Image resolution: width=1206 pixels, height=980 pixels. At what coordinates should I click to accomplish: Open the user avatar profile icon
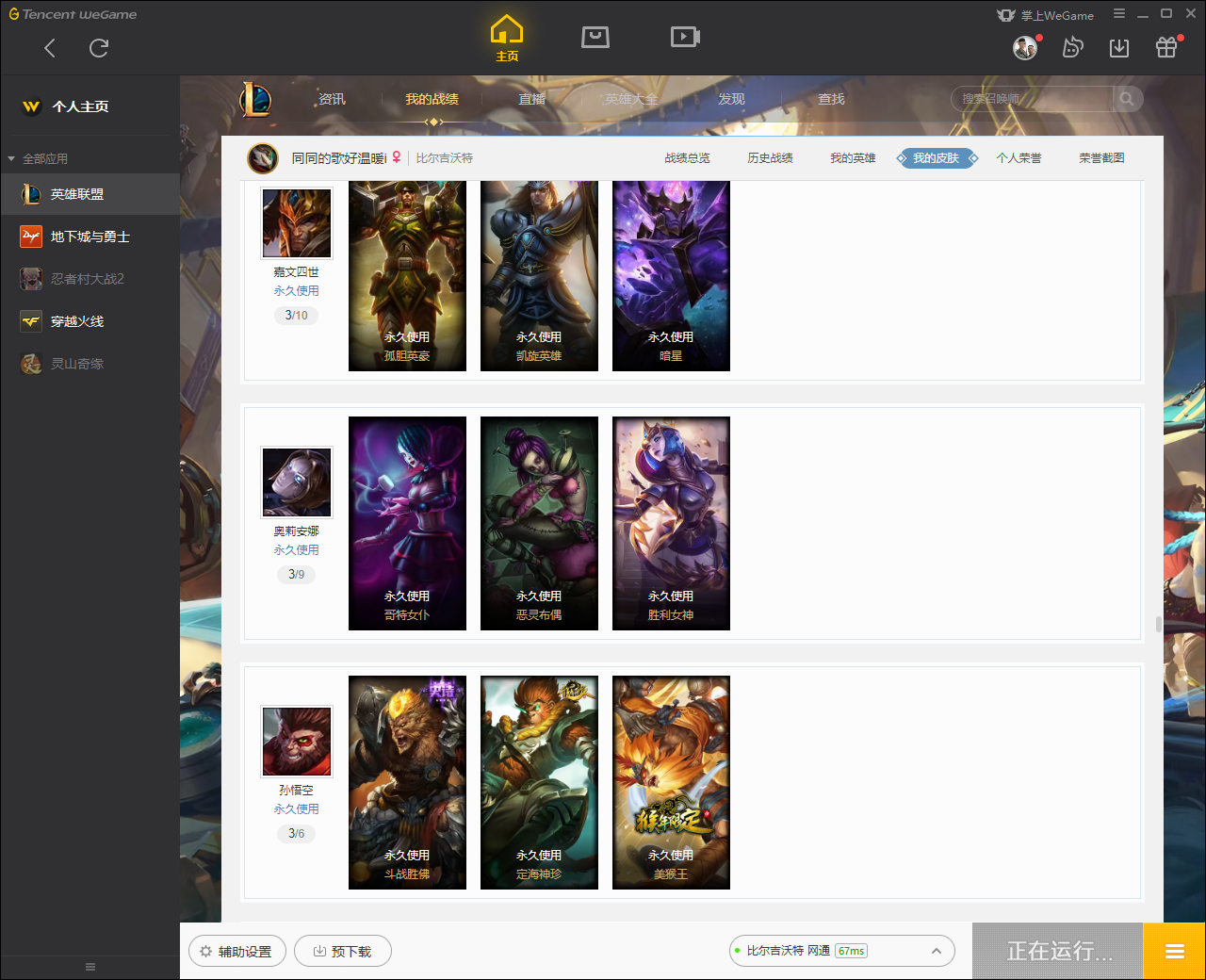(1025, 47)
